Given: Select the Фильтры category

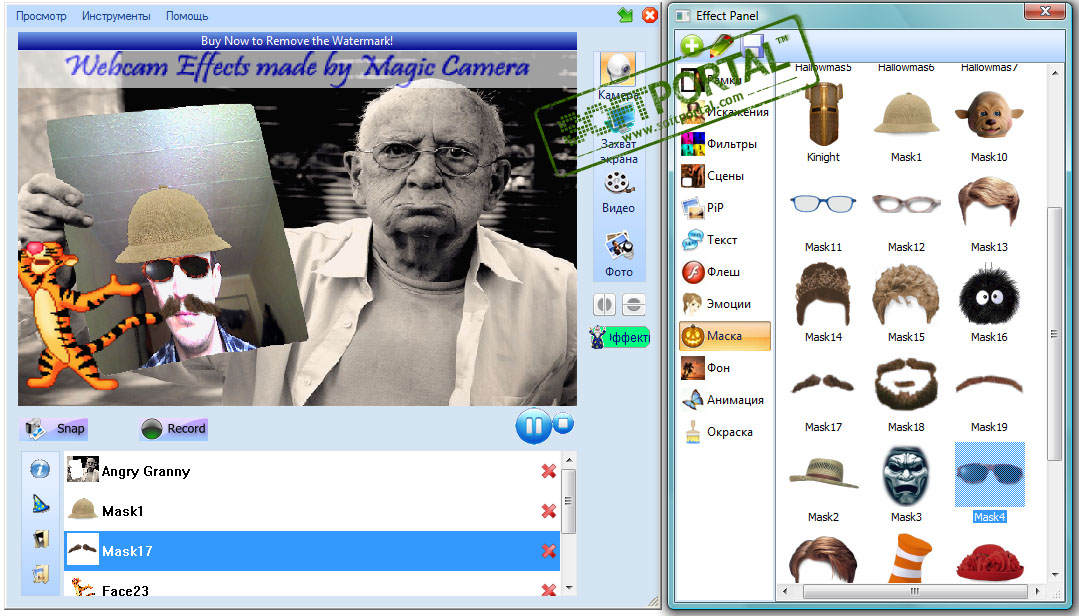Looking at the screenshot, I should 725,144.
